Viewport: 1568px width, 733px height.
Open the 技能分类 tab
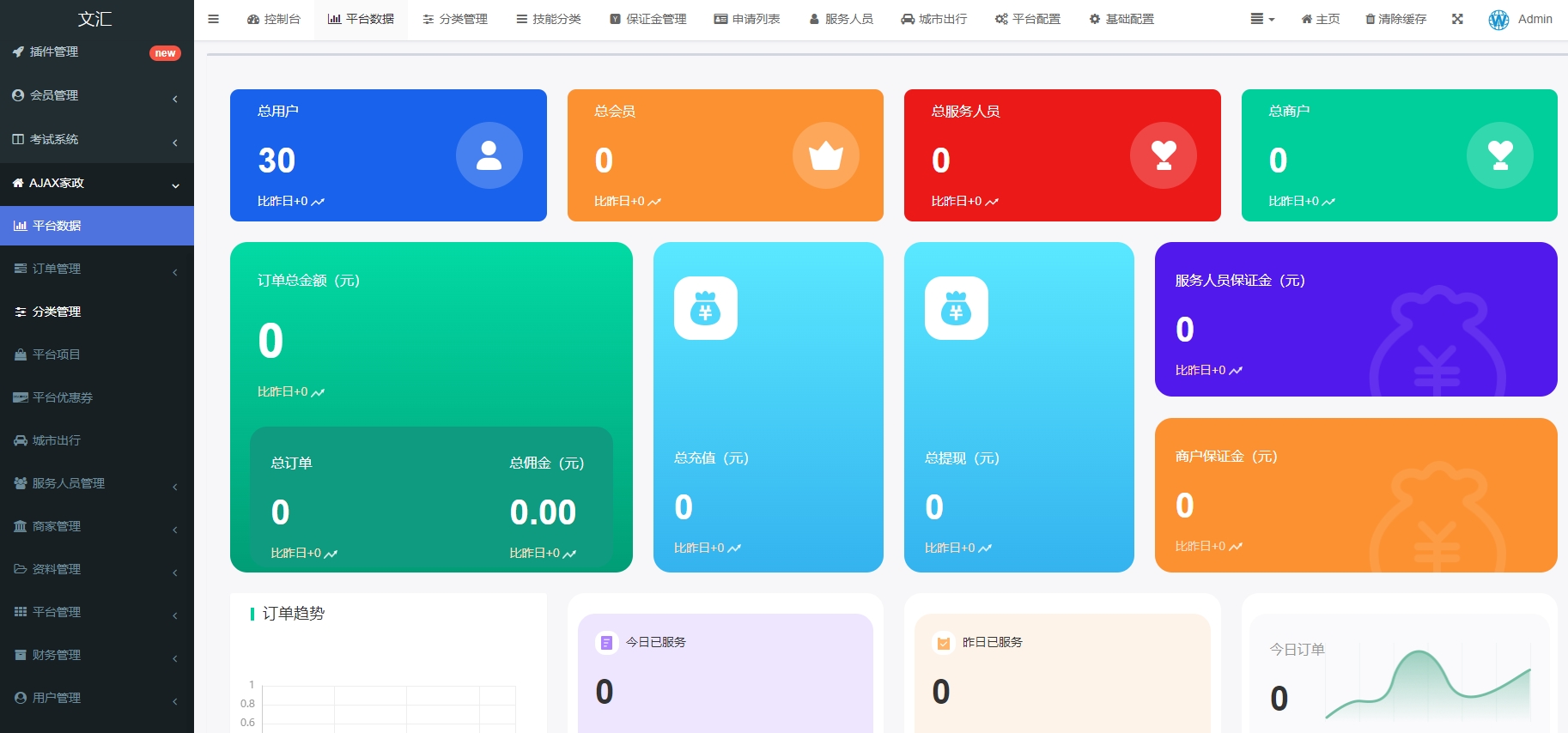point(549,19)
